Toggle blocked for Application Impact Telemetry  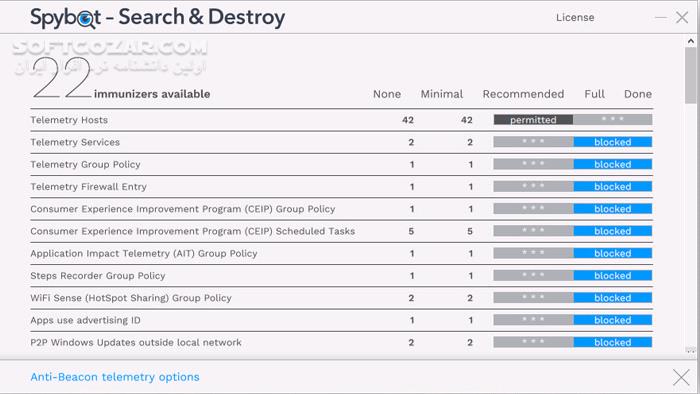click(612, 253)
